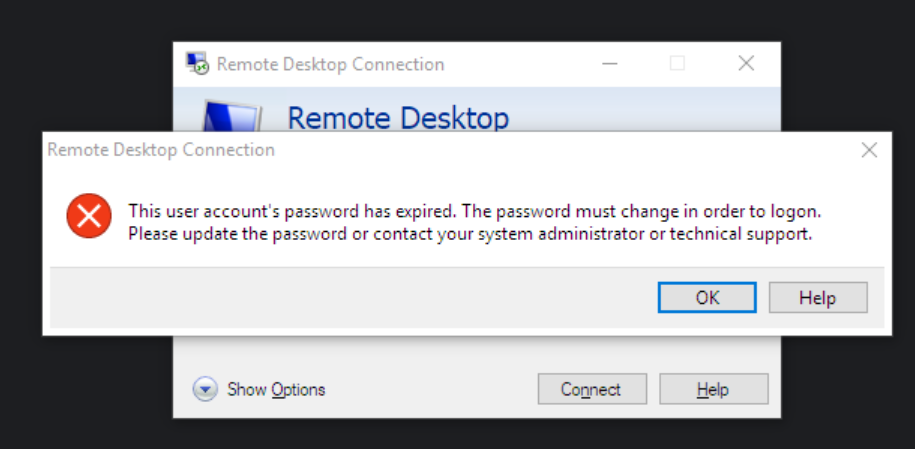The image size is (915, 449).
Task: Click the Remote Desktop Connection title bar icon
Action: [198, 64]
